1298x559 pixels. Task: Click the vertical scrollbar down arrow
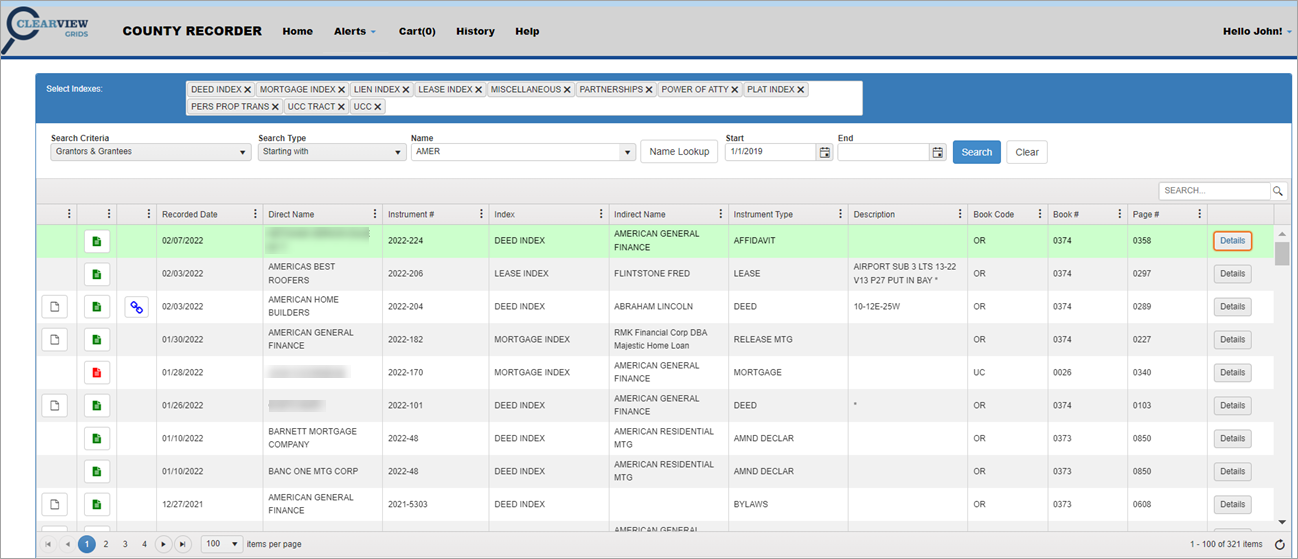click(x=1282, y=521)
